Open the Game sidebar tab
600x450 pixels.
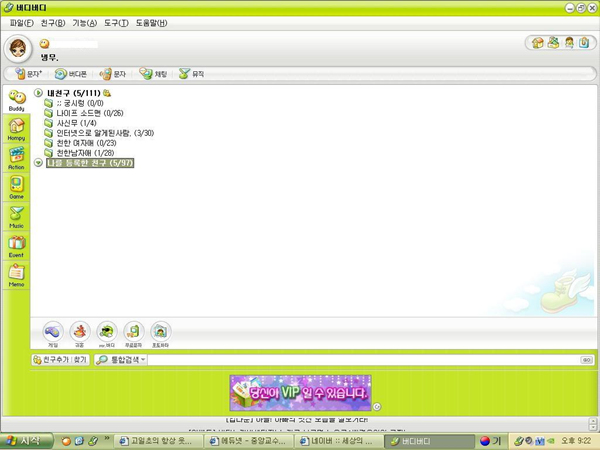(16, 187)
